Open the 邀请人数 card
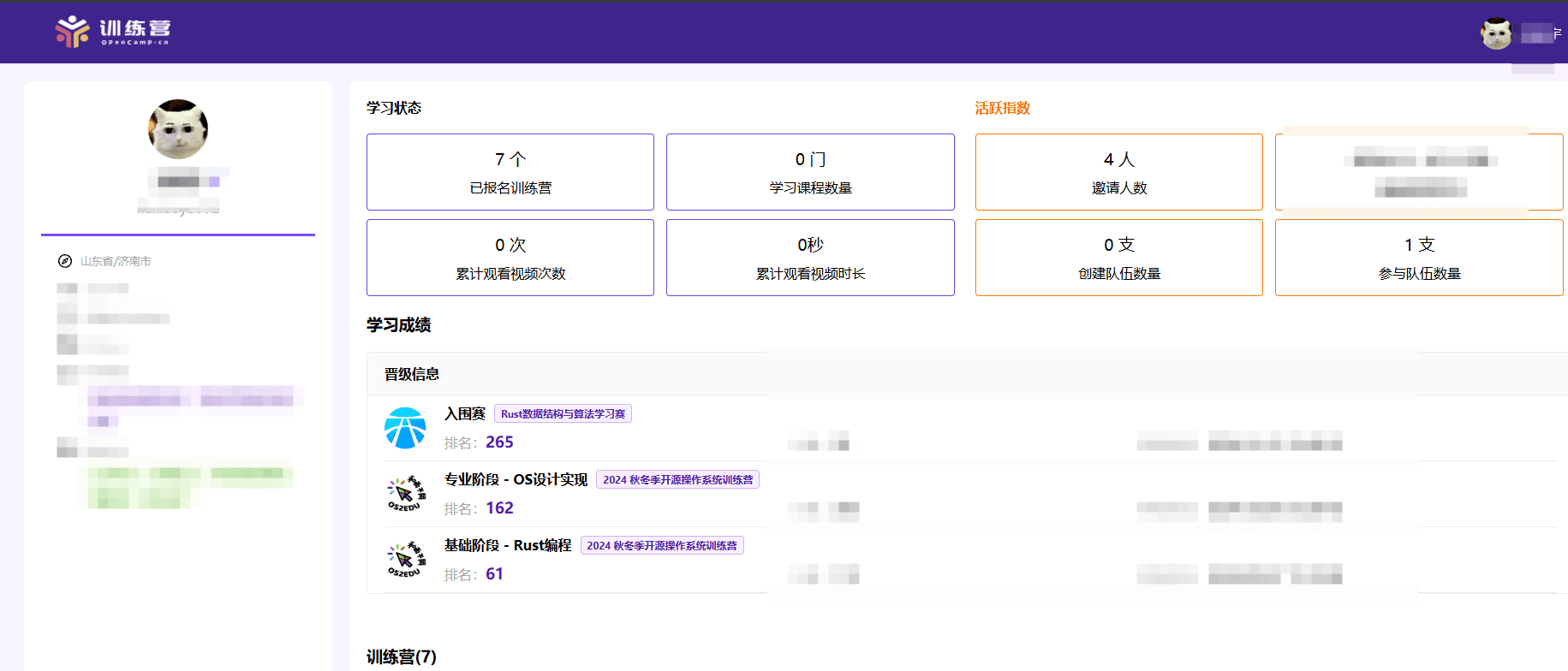Viewport: 1568px width, 671px height. (1118, 172)
